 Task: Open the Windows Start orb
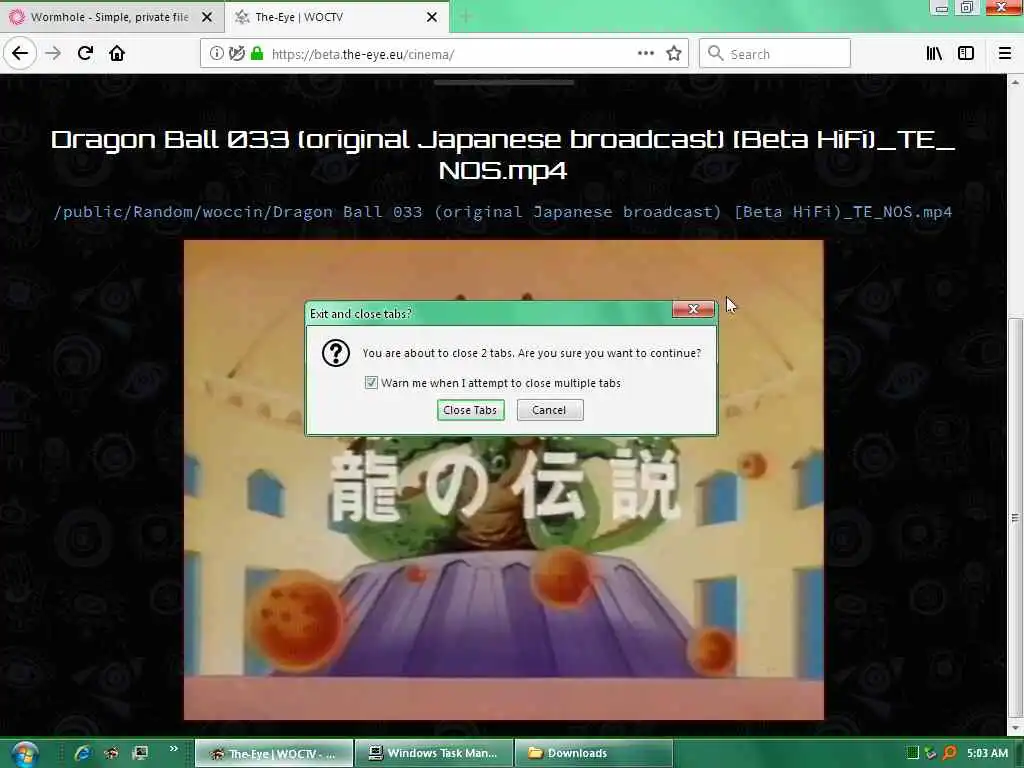pyautogui.click(x=25, y=754)
